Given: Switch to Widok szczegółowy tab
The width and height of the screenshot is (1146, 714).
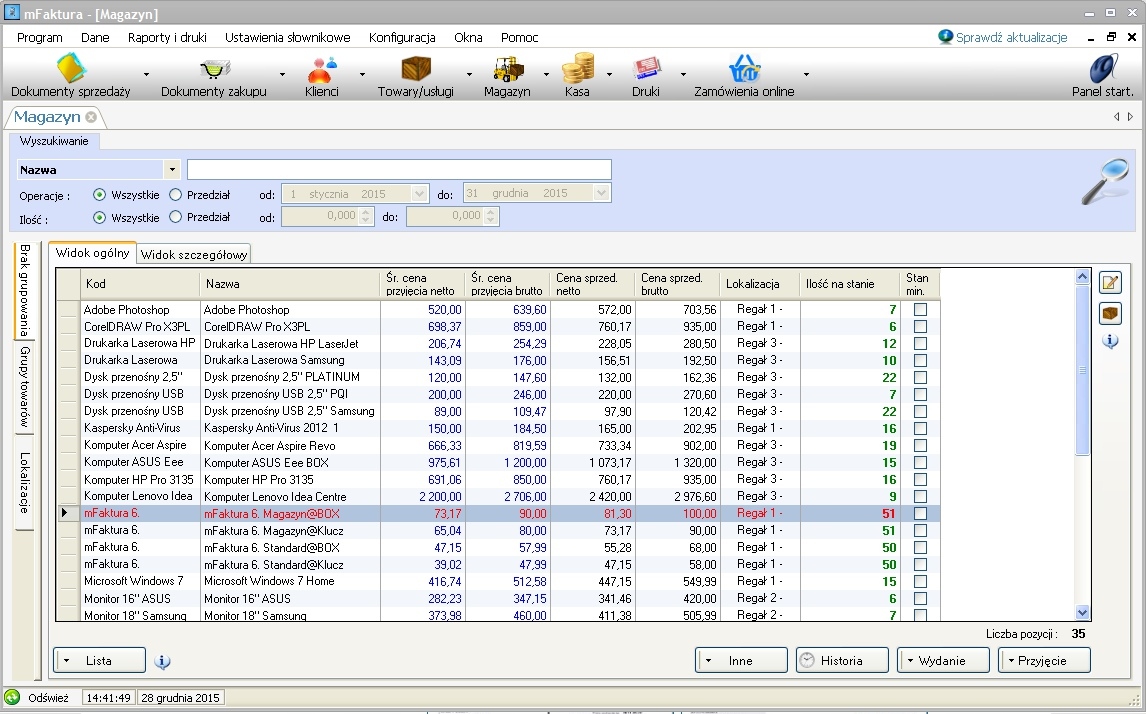Looking at the screenshot, I should point(194,254).
